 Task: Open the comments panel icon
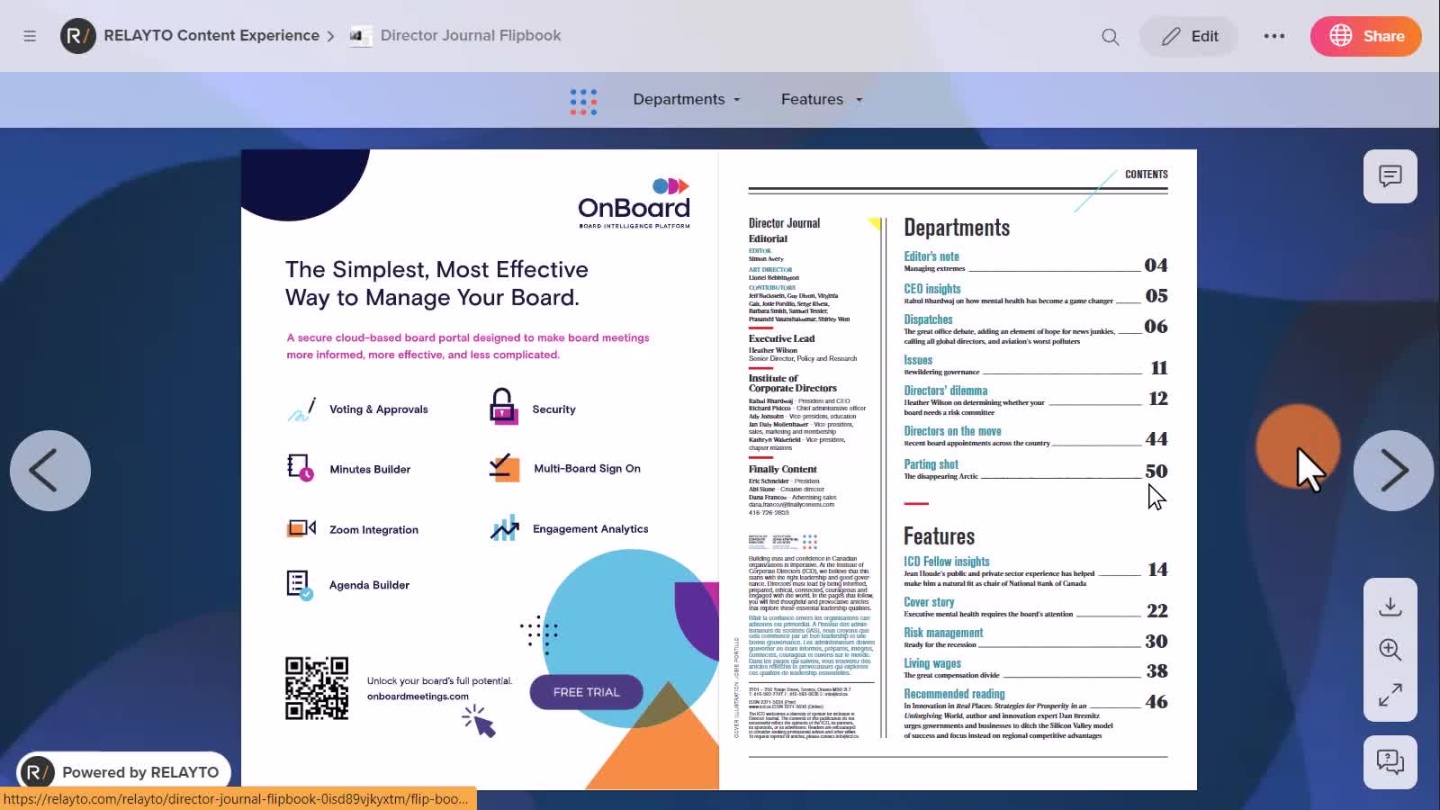[x=1390, y=177]
